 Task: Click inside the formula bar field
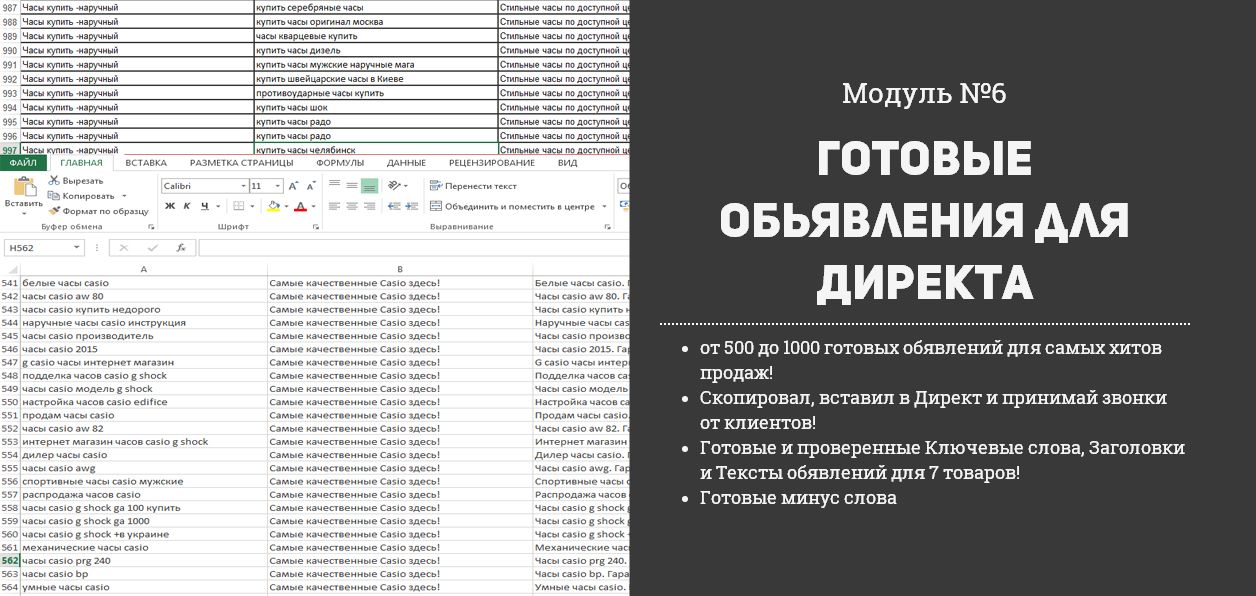tap(413, 247)
